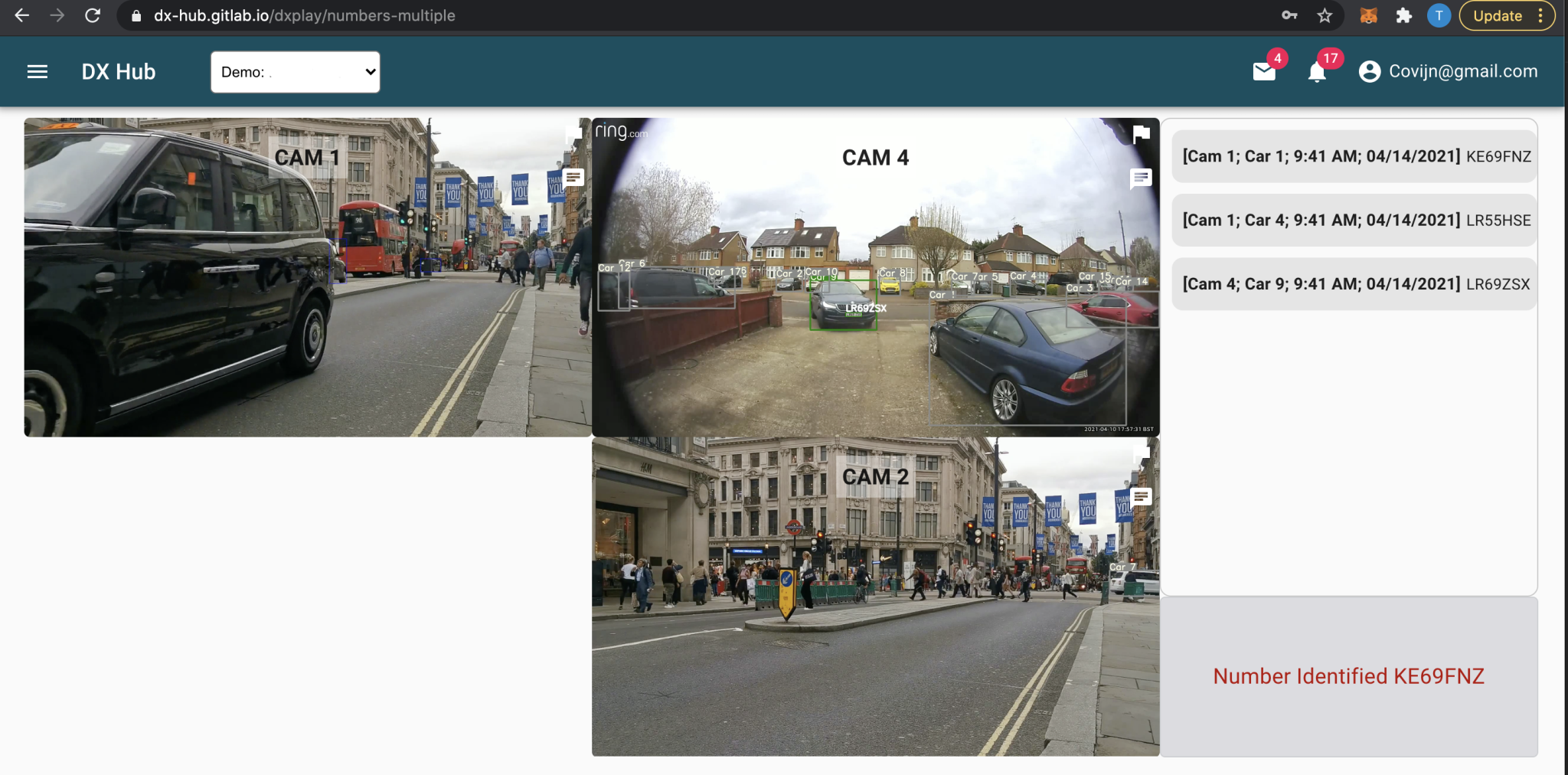Toggle the bookmark star for this page

tap(1325, 15)
